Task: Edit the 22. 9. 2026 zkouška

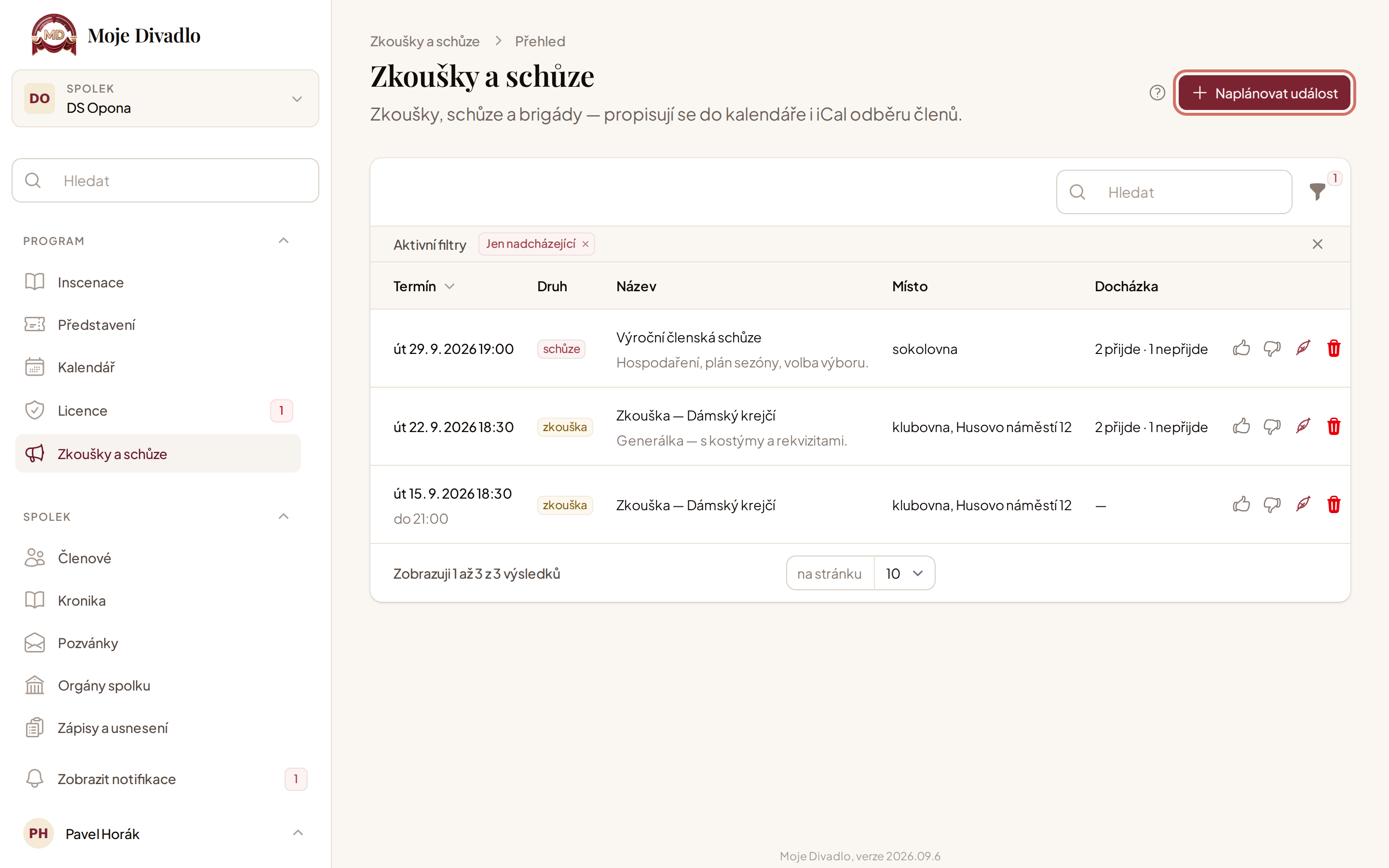Action: point(1303,427)
